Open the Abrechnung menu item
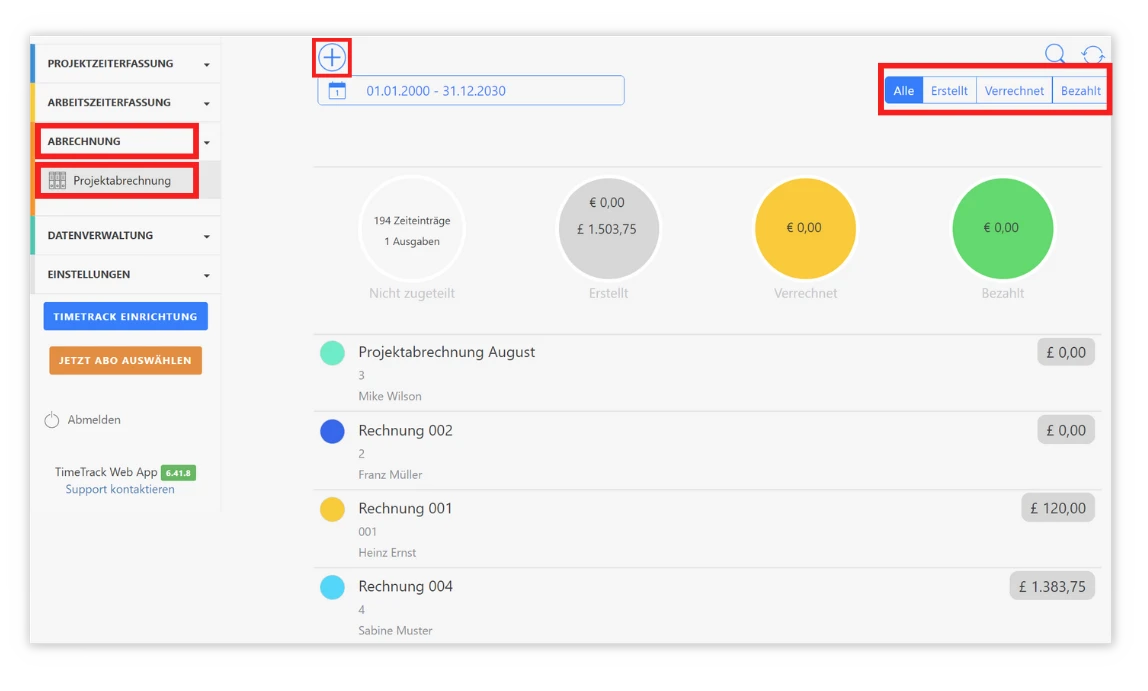The width and height of the screenshot is (1148, 691). (x=84, y=142)
